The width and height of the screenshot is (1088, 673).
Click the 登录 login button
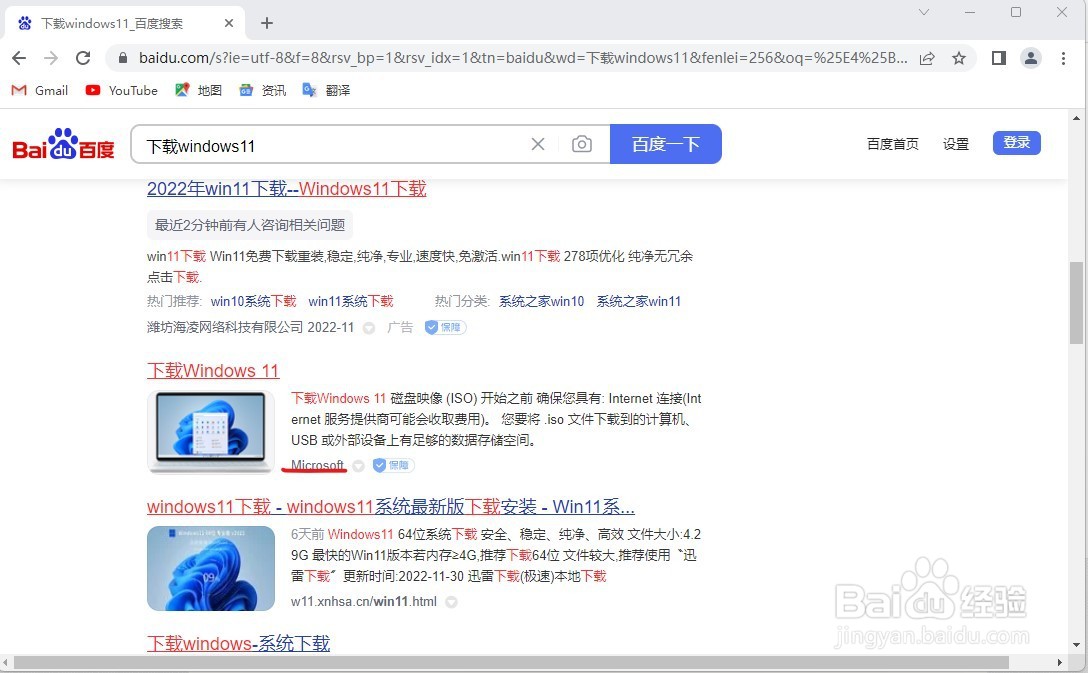pyautogui.click(x=1017, y=143)
